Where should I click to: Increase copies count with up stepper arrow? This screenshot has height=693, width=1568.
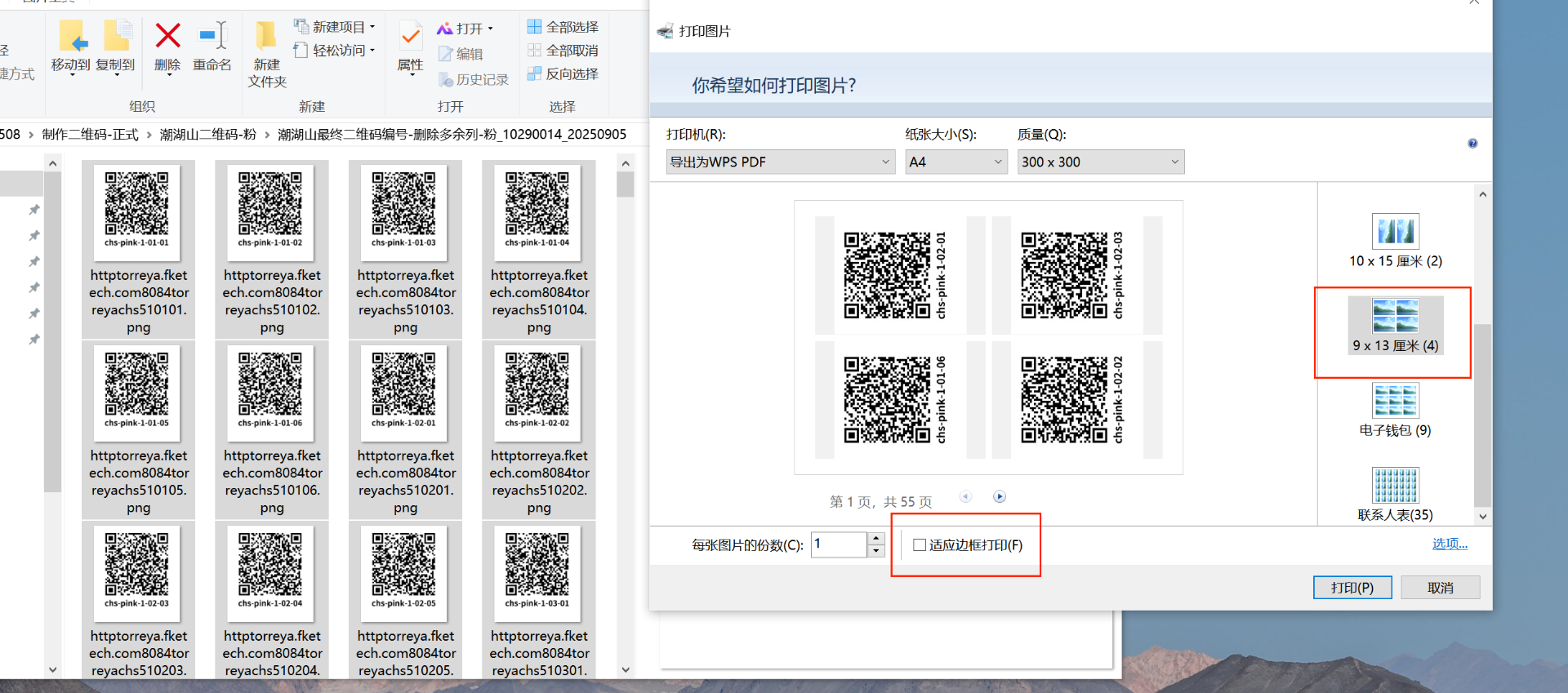876,539
